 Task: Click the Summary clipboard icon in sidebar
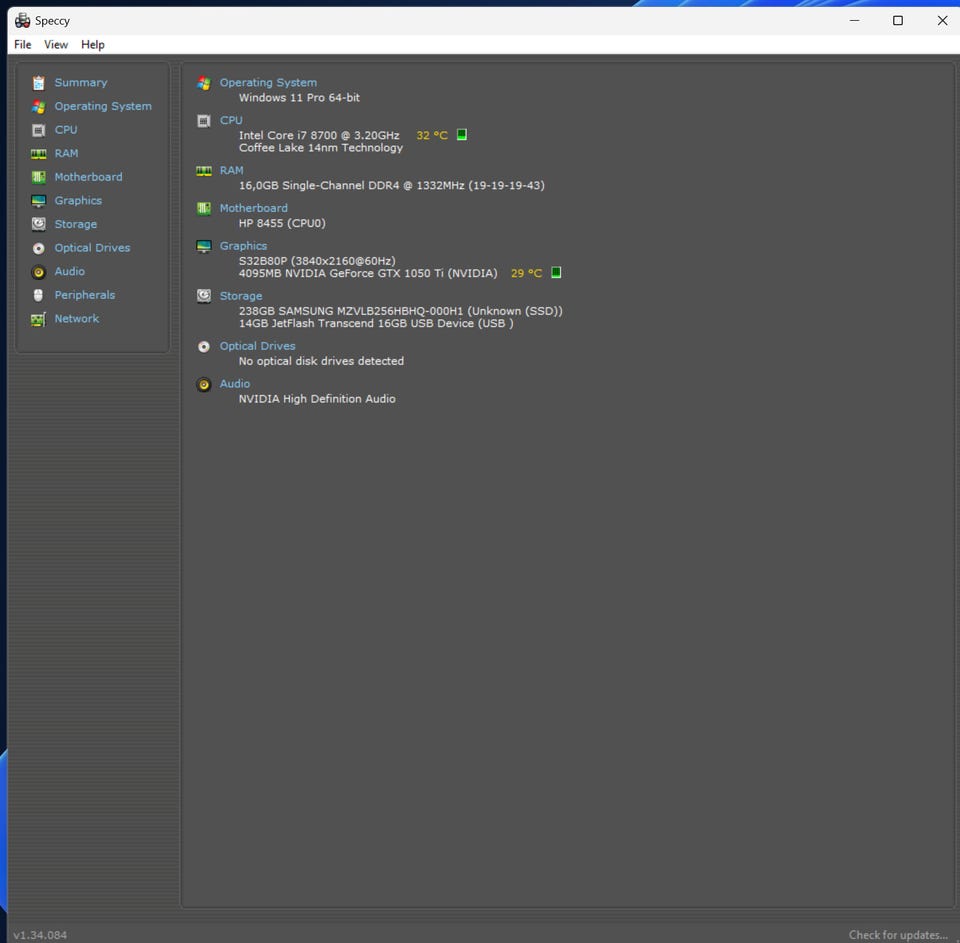(39, 83)
